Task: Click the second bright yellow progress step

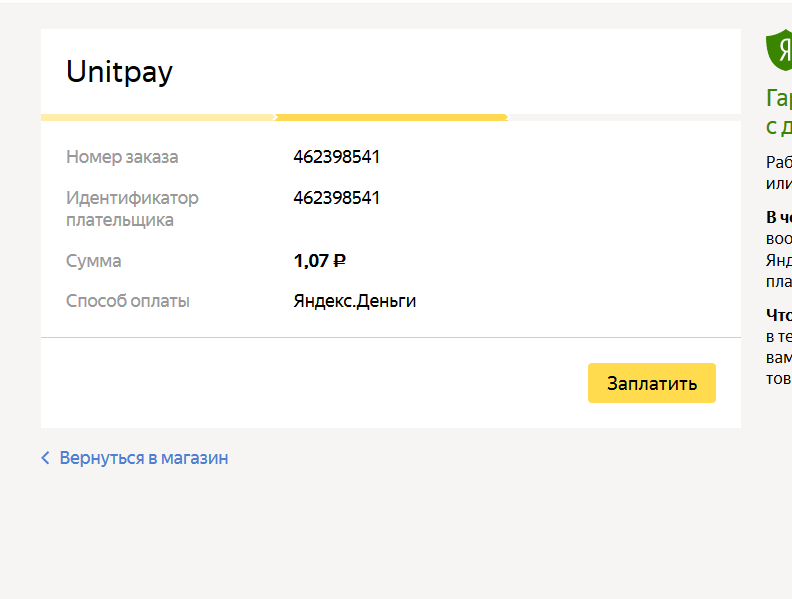Action: (391, 118)
